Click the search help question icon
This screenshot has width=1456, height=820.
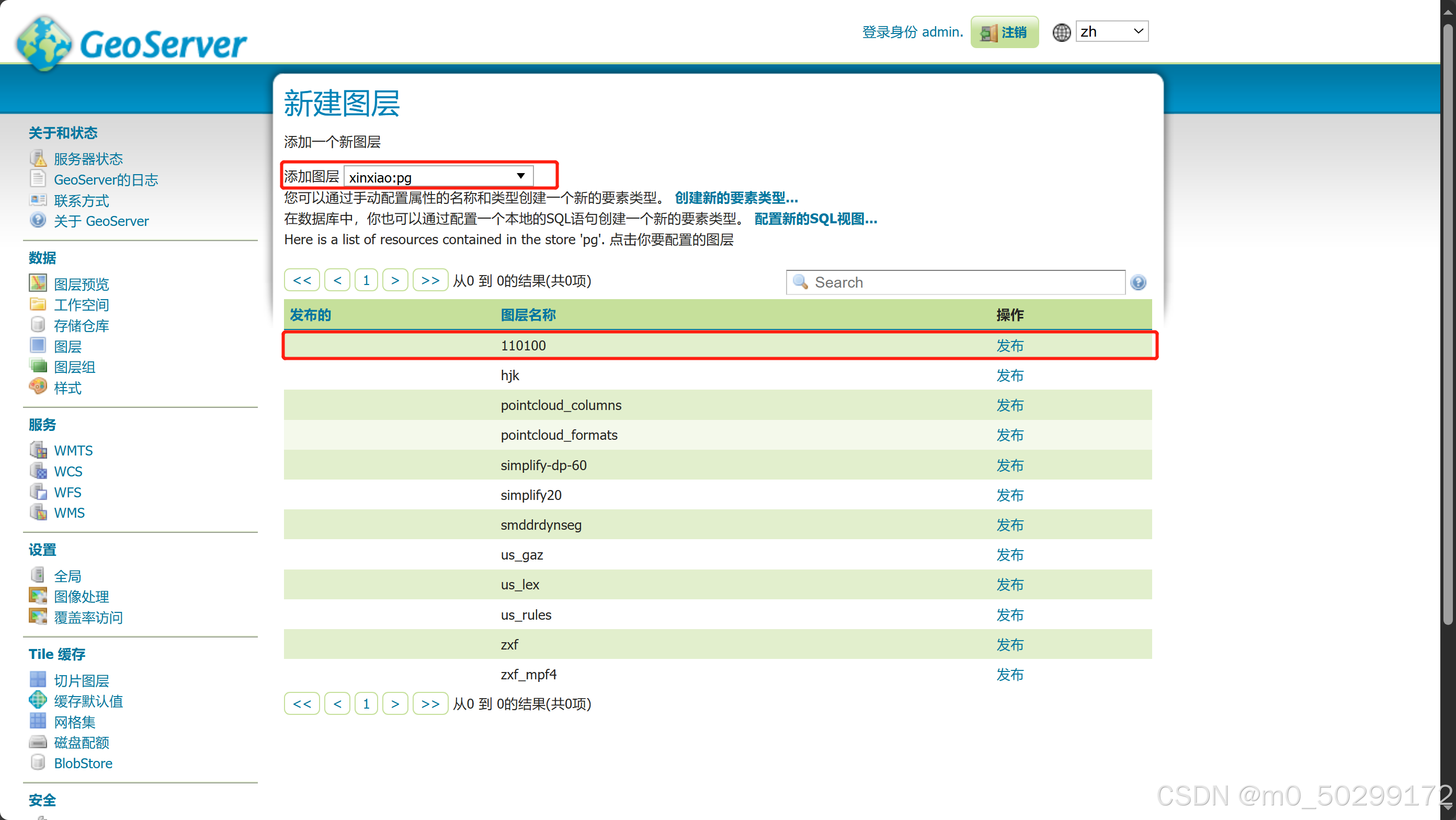[1139, 282]
